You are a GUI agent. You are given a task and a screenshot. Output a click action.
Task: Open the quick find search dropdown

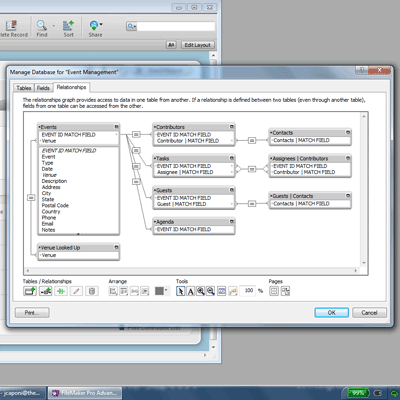click(x=132, y=26)
